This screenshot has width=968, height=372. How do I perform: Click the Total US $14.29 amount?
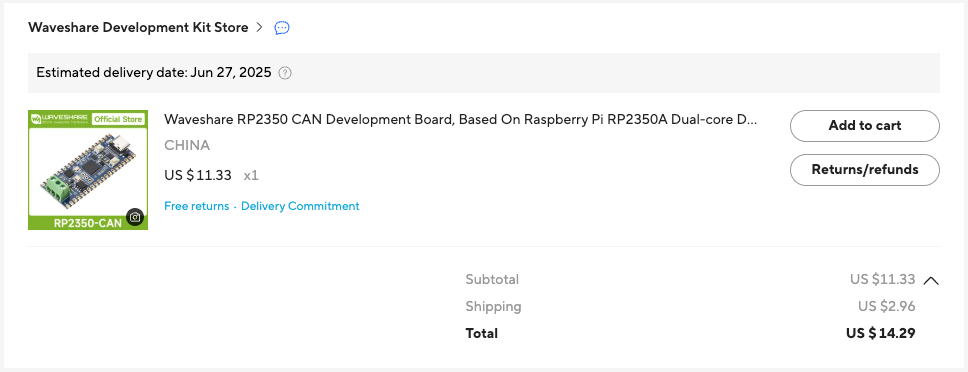click(880, 333)
